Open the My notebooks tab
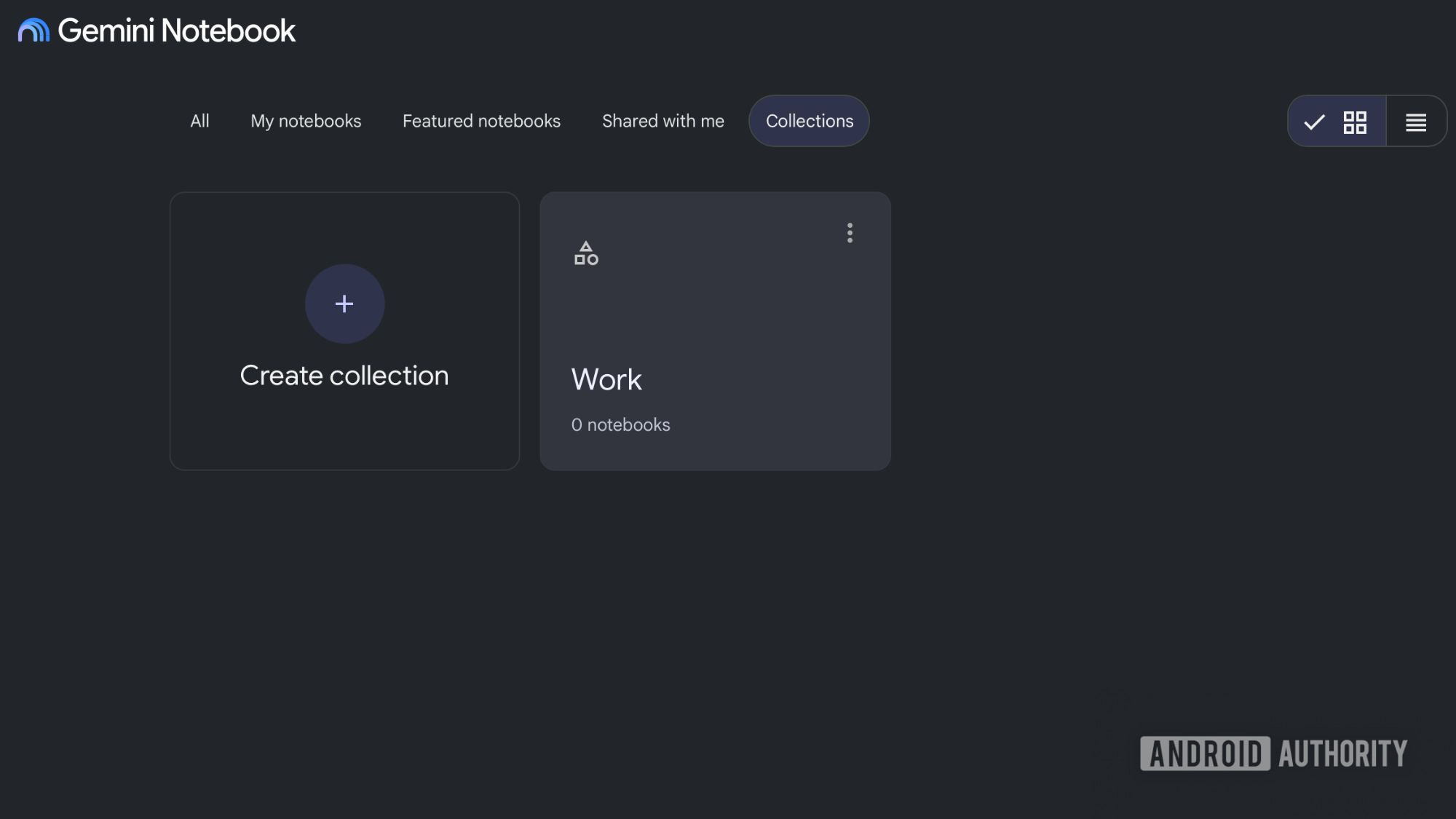The image size is (1456, 819). [306, 121]
